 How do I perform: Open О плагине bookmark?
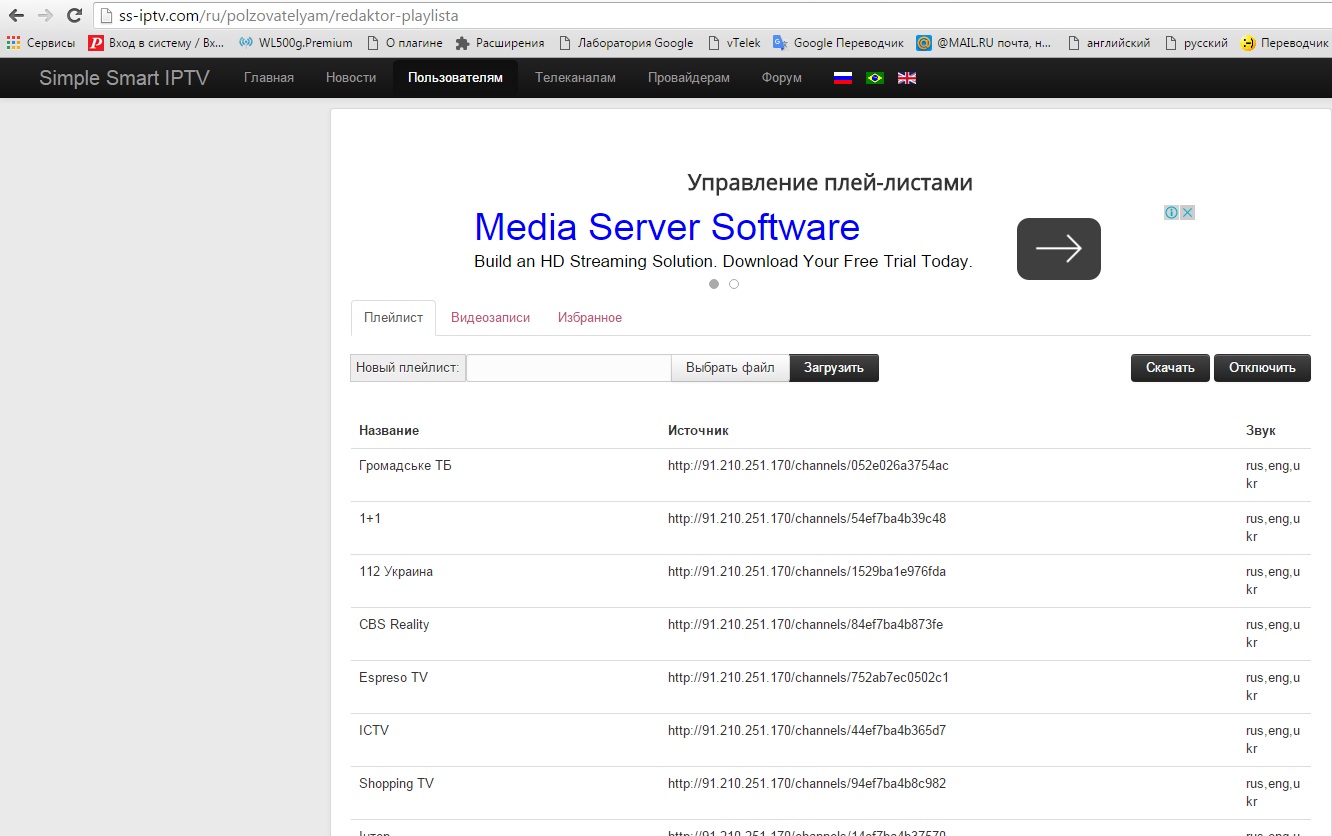(405, 43)
